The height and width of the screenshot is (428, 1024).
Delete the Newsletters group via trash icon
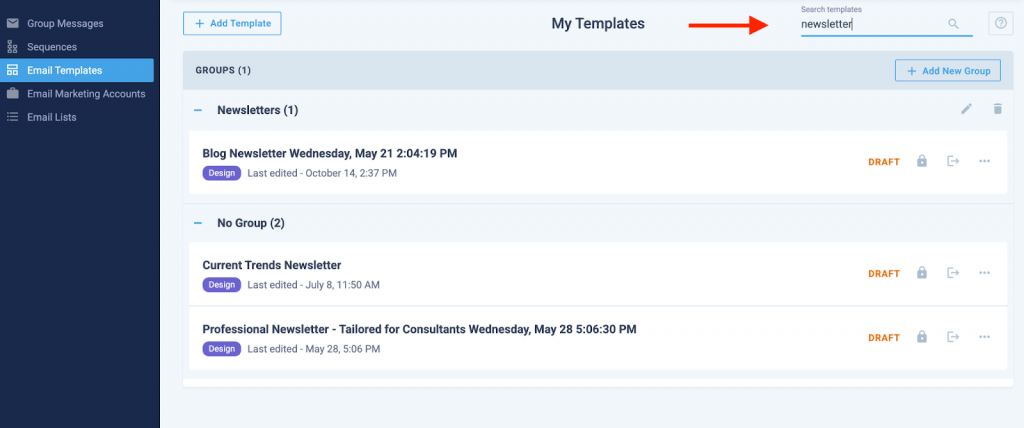(997, 109)
